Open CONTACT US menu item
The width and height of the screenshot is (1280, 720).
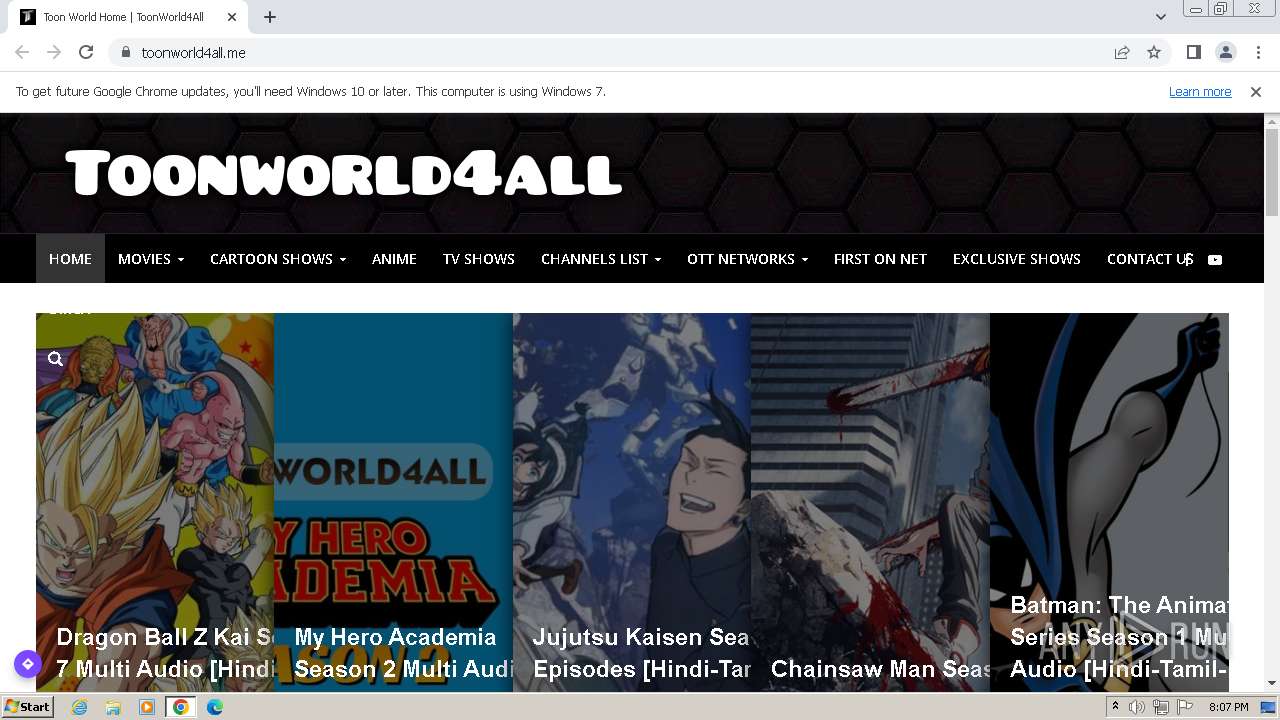[x=1150, y=259]
